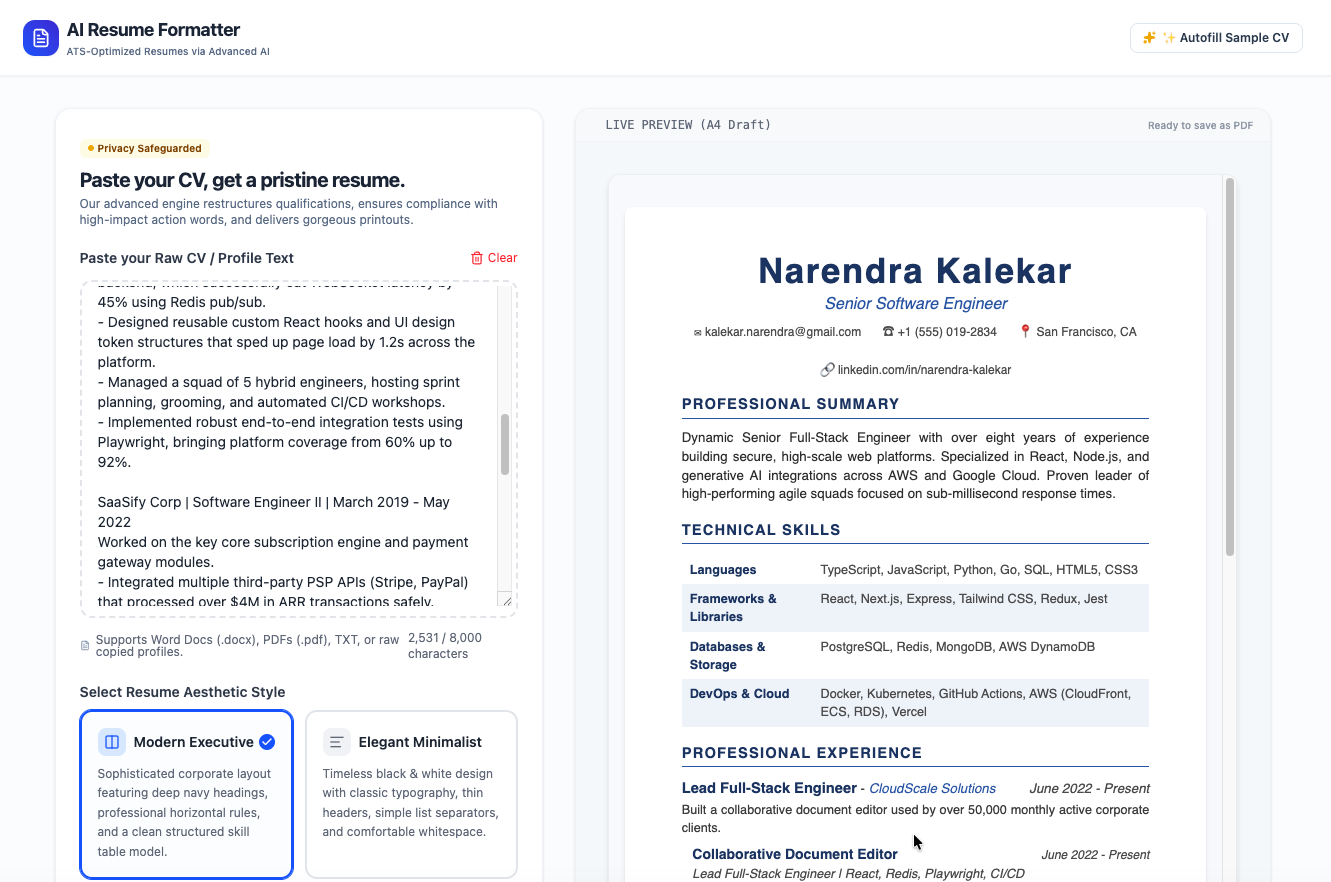This screenshot has width=1331, height=882.
Task: Click the envelope icon beside the email
Action: click(x=698, y=332)
